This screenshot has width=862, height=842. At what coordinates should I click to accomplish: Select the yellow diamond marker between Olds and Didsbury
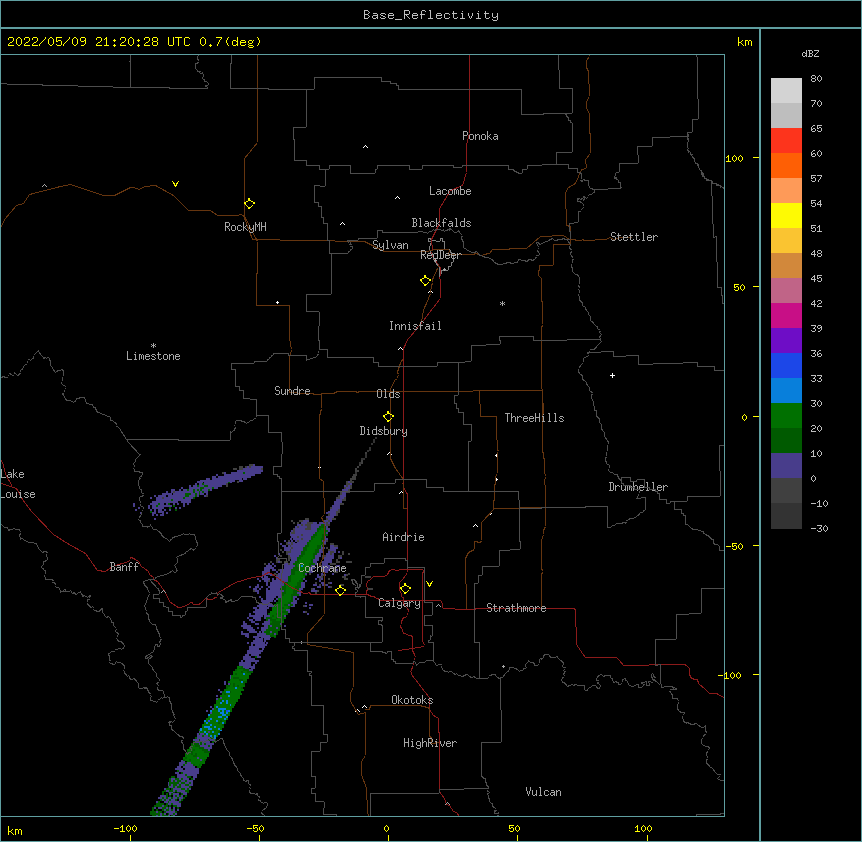(388, 417)
